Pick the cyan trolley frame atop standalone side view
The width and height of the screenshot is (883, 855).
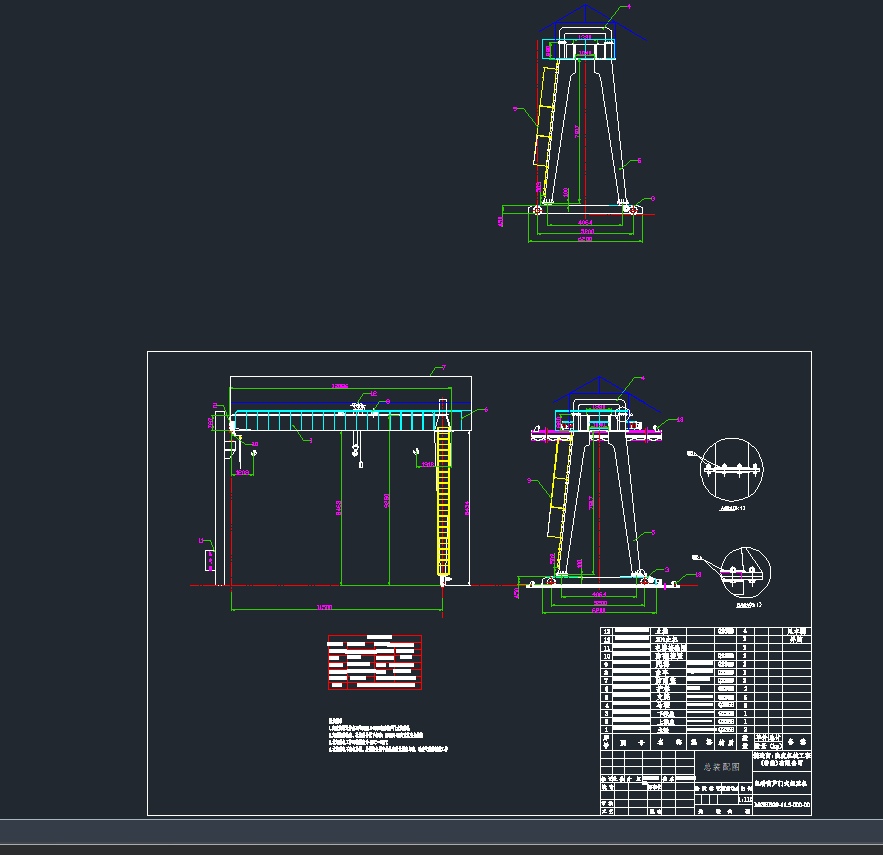579,48
